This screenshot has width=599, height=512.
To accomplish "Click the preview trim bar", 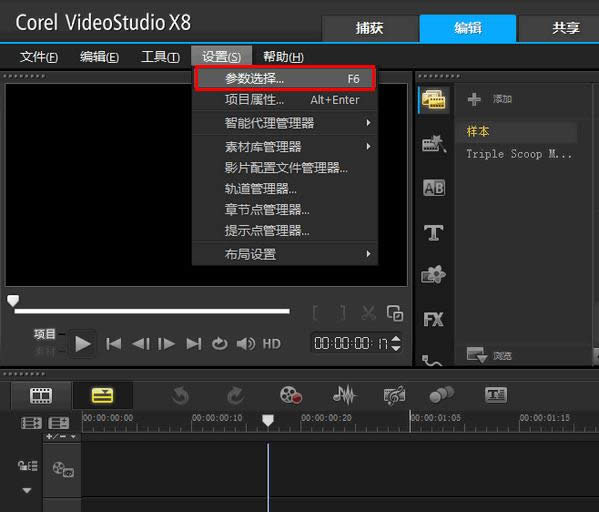I will coord(152,311).
